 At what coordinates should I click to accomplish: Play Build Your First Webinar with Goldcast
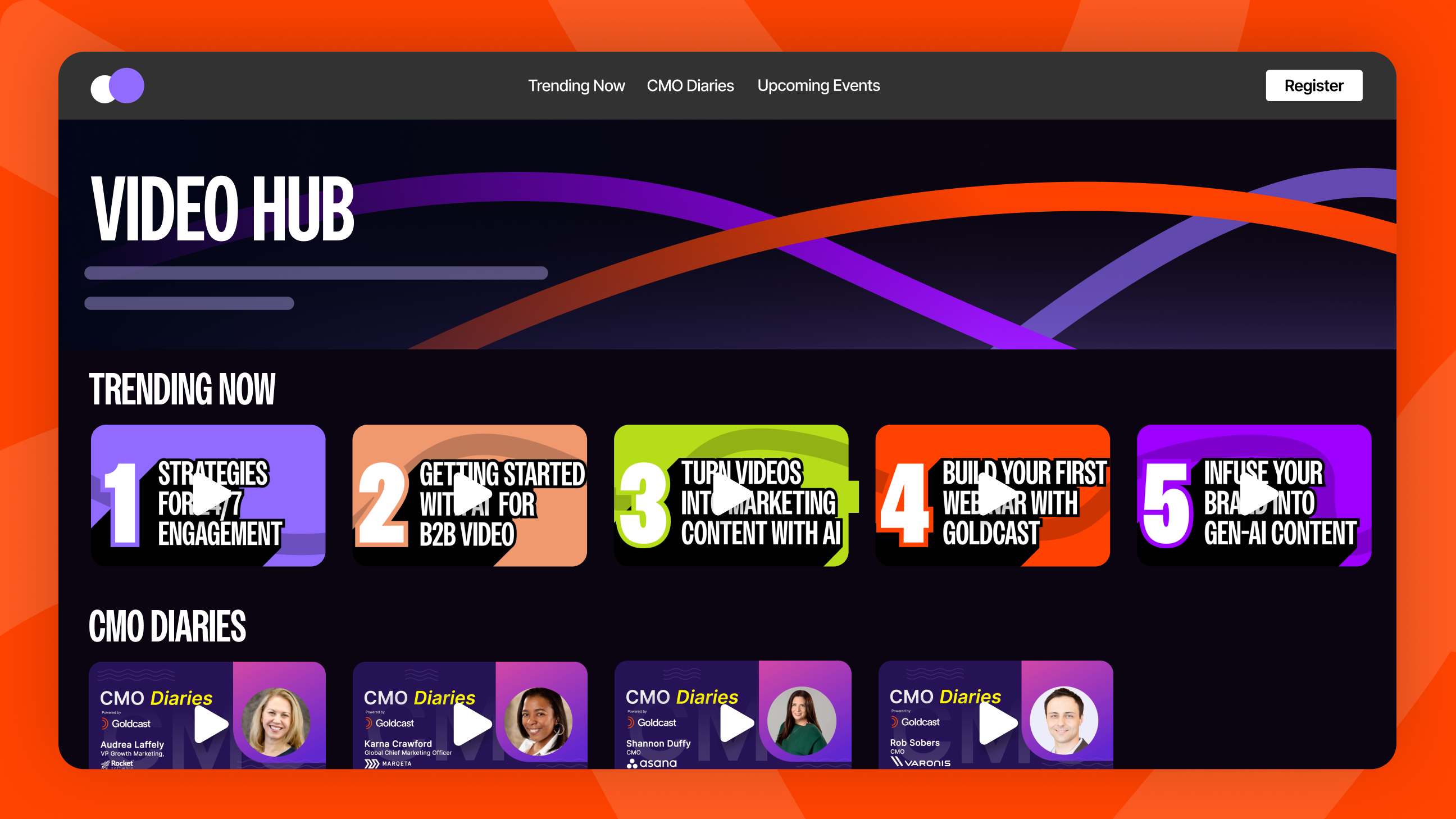pyautogui.click(x=994, y=494)
